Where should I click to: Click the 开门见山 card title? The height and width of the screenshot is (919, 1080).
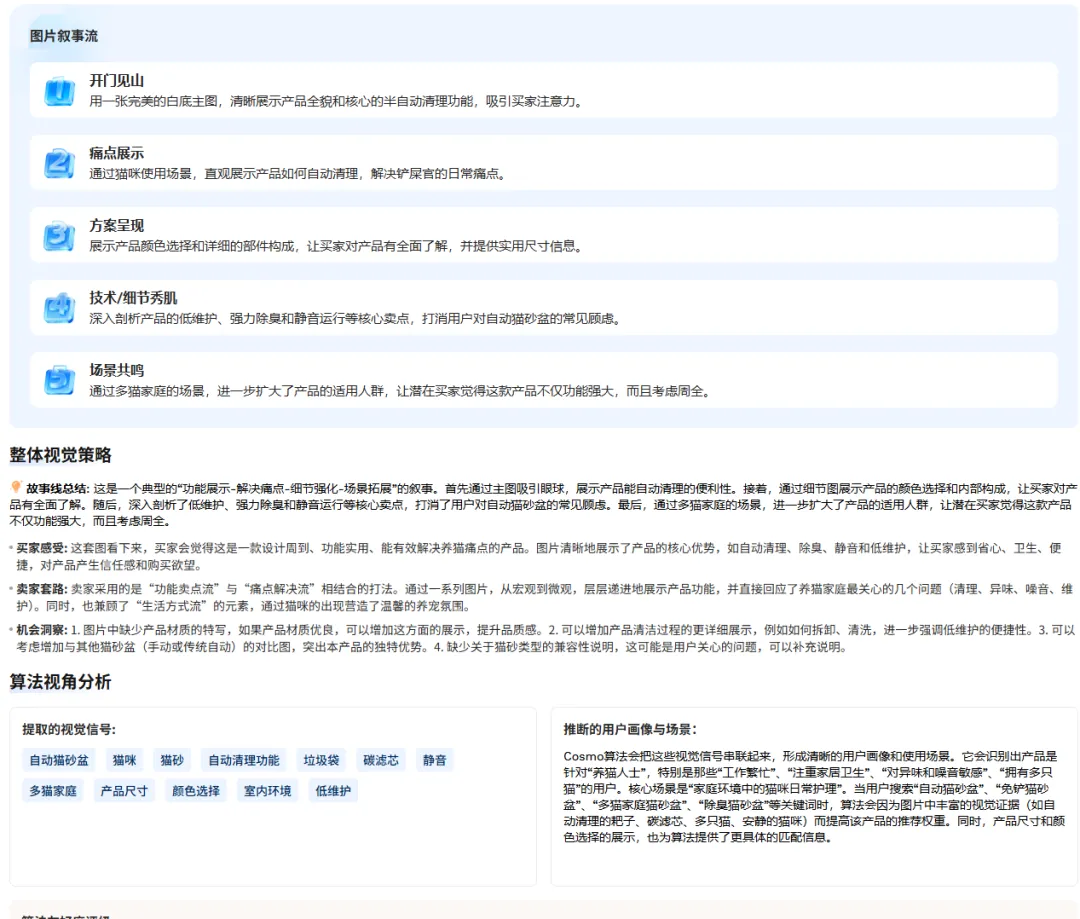pyautogui.click(x=116, y=81)
